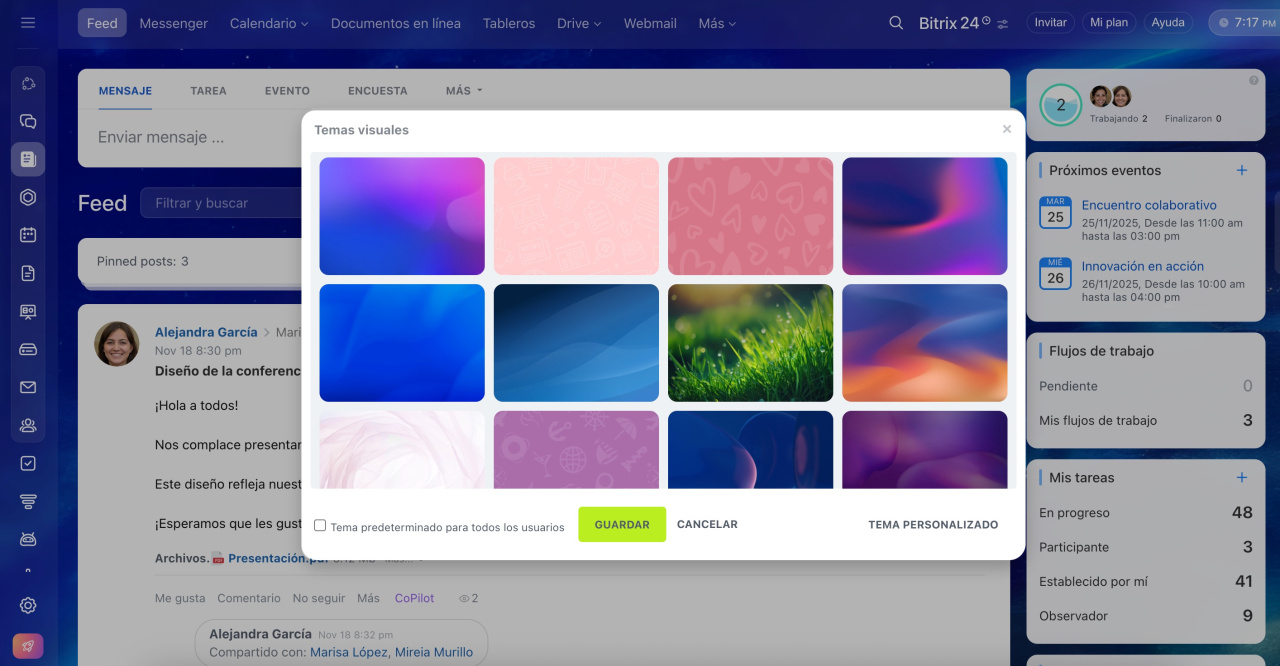
Task: Check 'Tema predeterminado para todos los usuarios'
Action: click(x=320, y=525)
